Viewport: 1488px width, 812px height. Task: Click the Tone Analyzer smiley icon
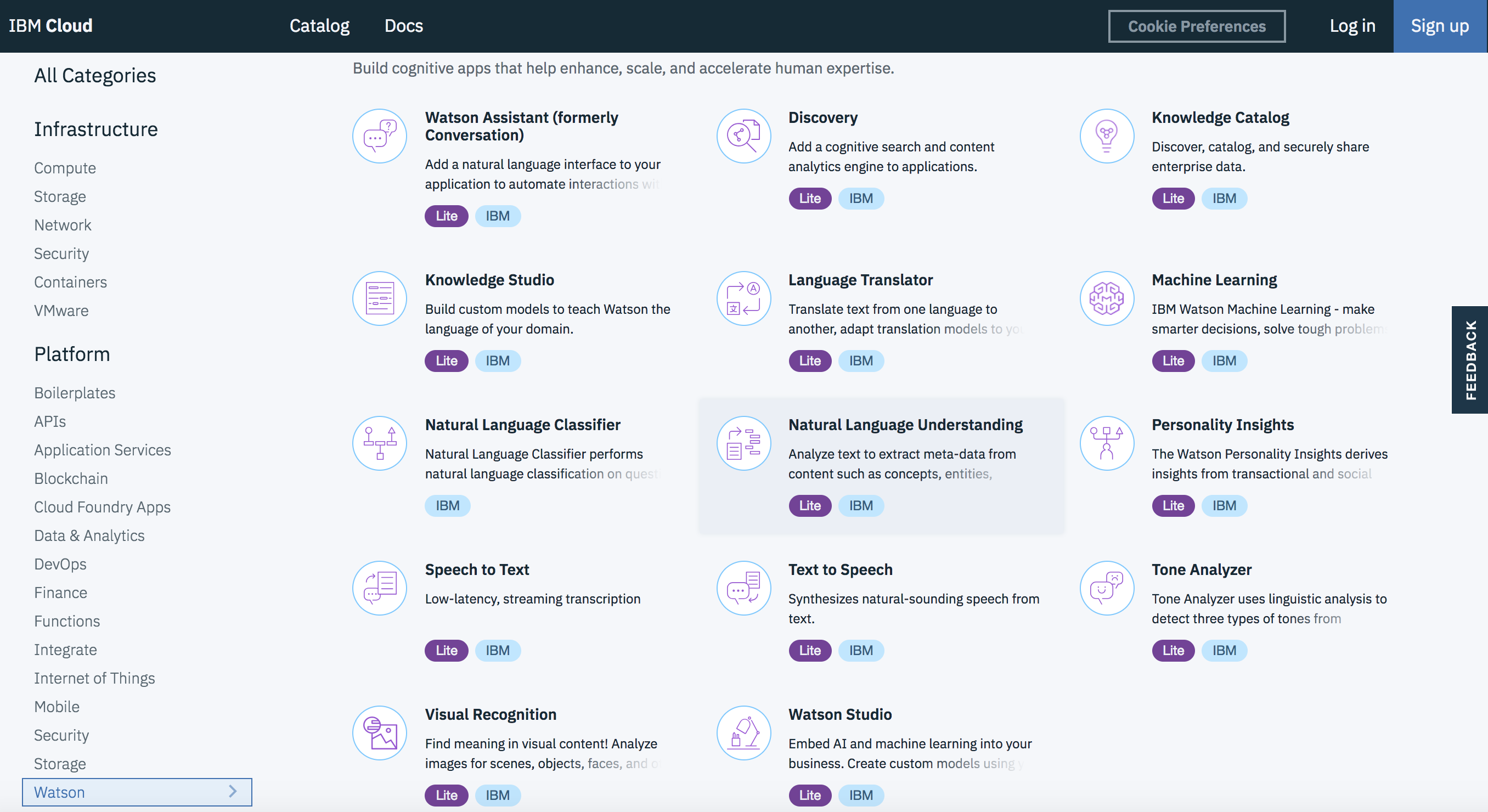click(1107, 588)
